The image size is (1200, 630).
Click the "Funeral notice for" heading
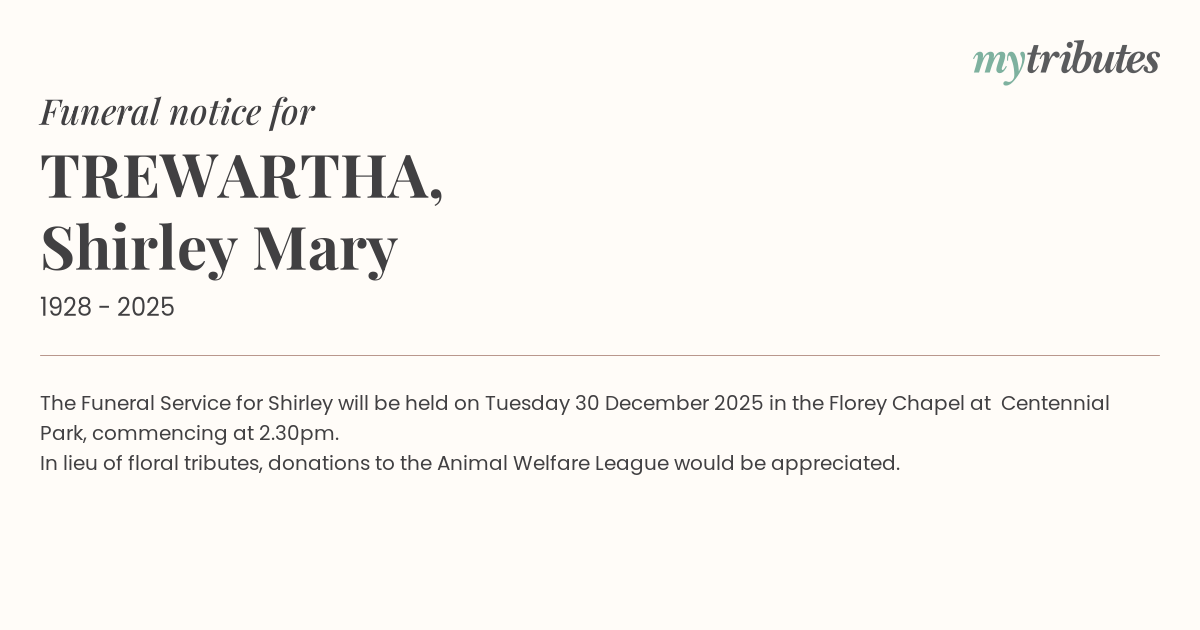pos(177,112)
